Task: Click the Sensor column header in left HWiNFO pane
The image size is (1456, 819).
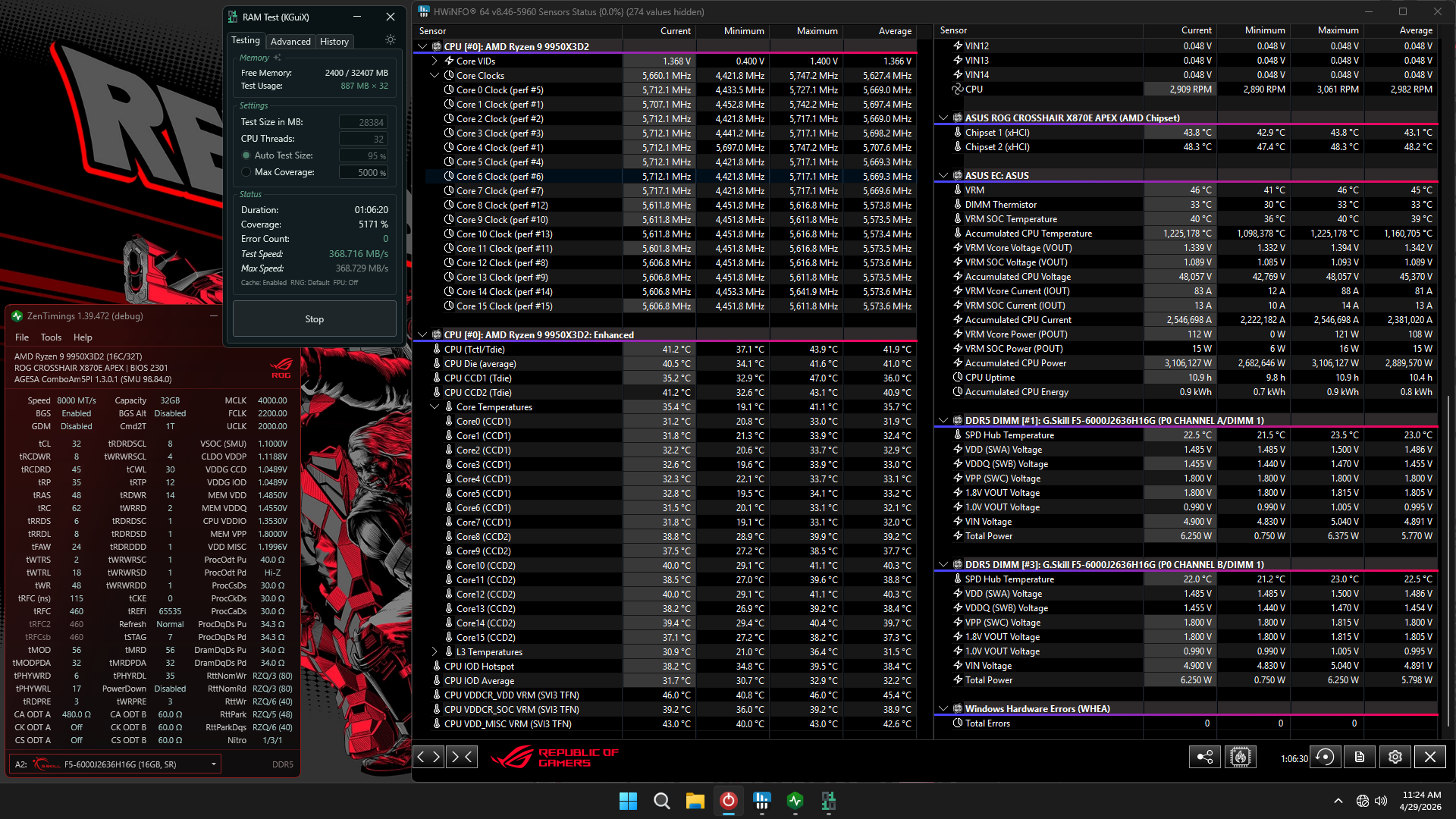Action: pyautogui.click(x=518, y=31)
